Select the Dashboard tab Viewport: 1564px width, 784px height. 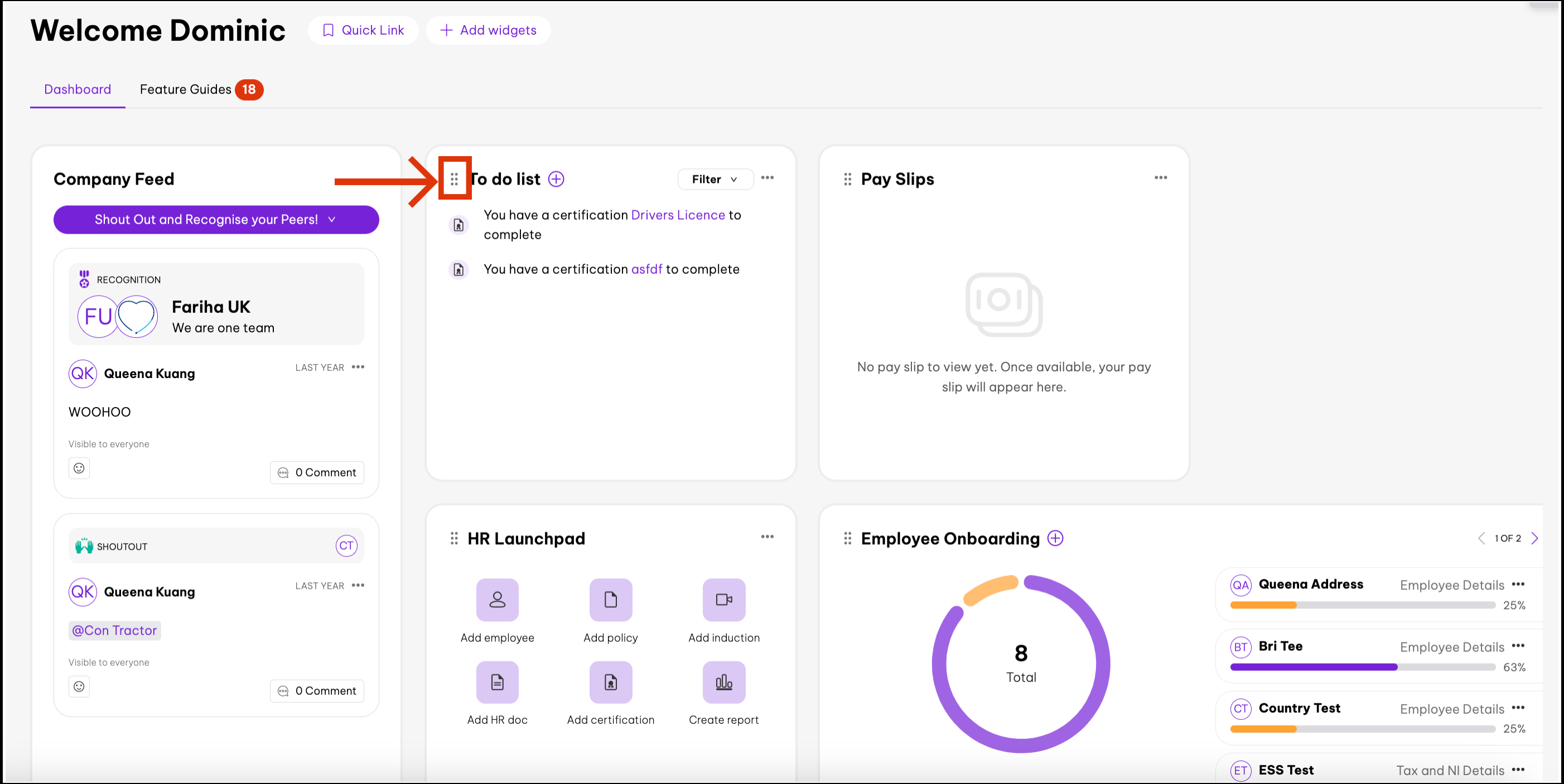tap(77, 89)
